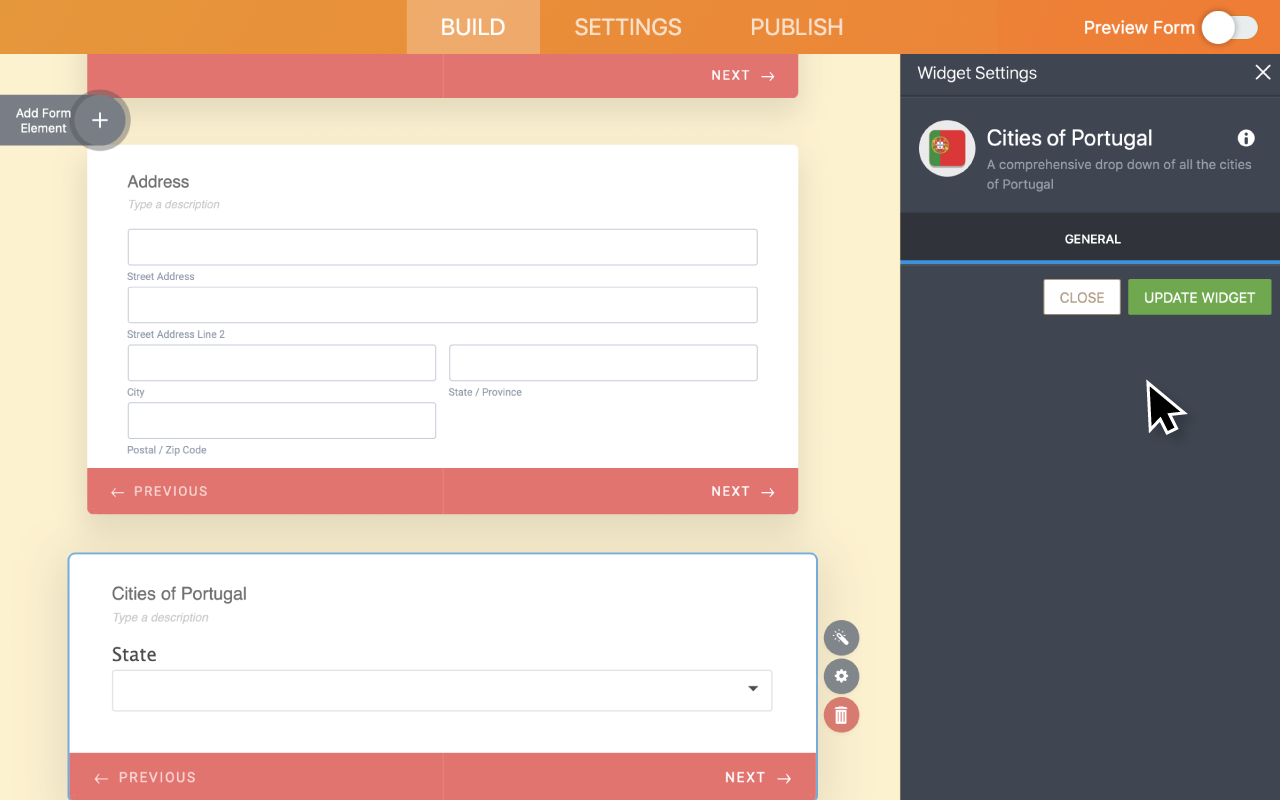
Task: Open widget properties with the gear icon
Action: pos(841,677)
